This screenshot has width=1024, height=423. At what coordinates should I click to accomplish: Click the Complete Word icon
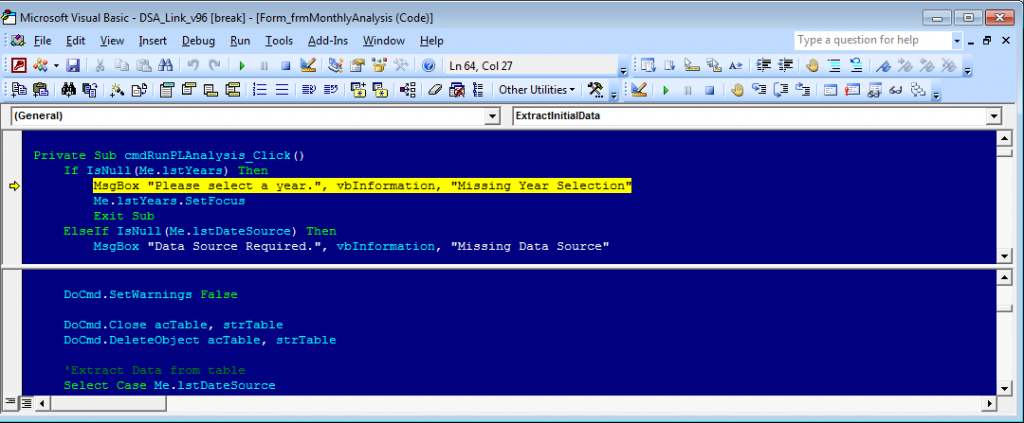click(735, 65)
